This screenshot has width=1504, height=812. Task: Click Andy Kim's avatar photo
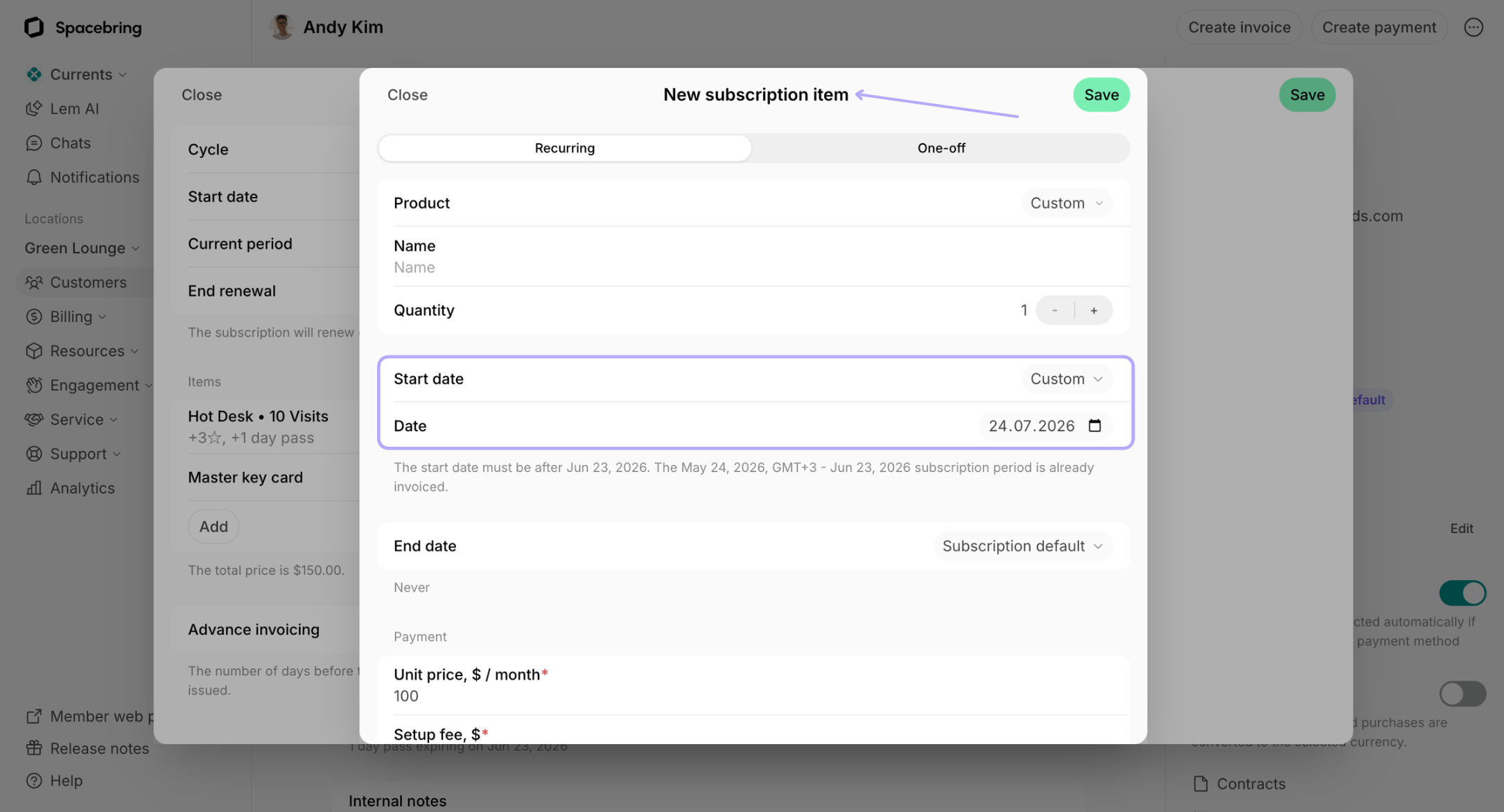281,27
